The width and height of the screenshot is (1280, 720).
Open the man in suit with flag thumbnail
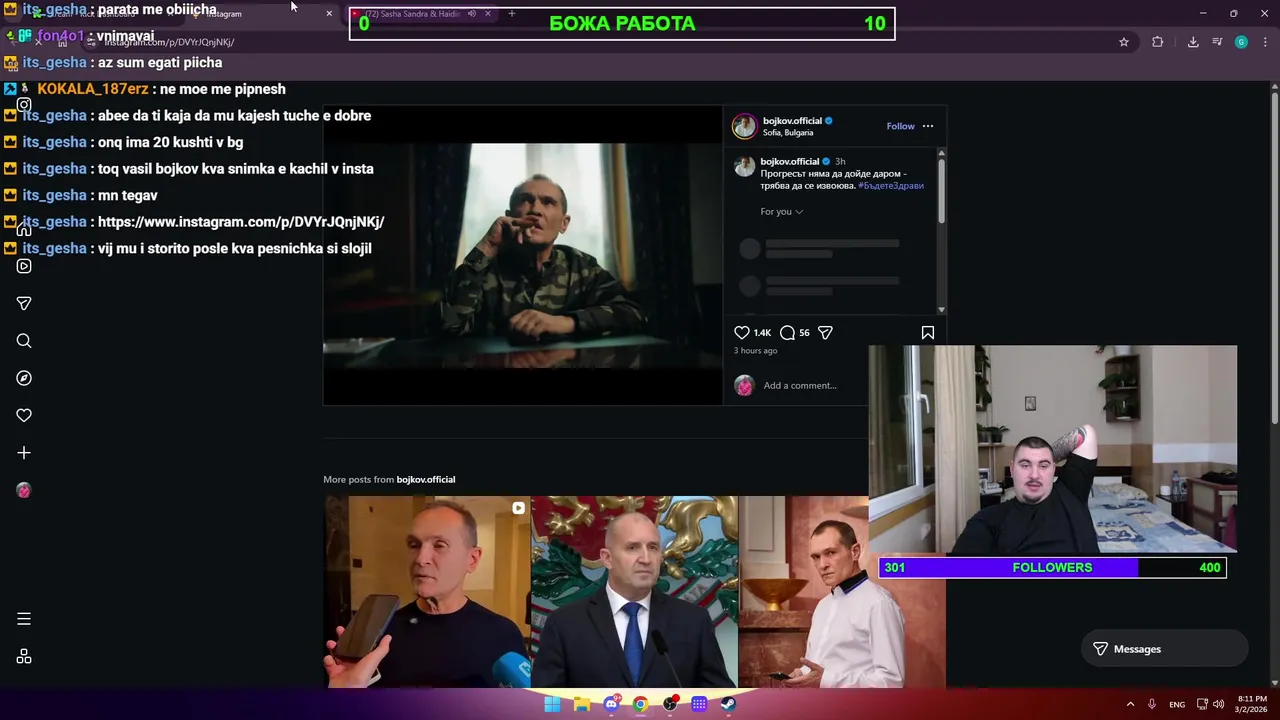[634, 592]
